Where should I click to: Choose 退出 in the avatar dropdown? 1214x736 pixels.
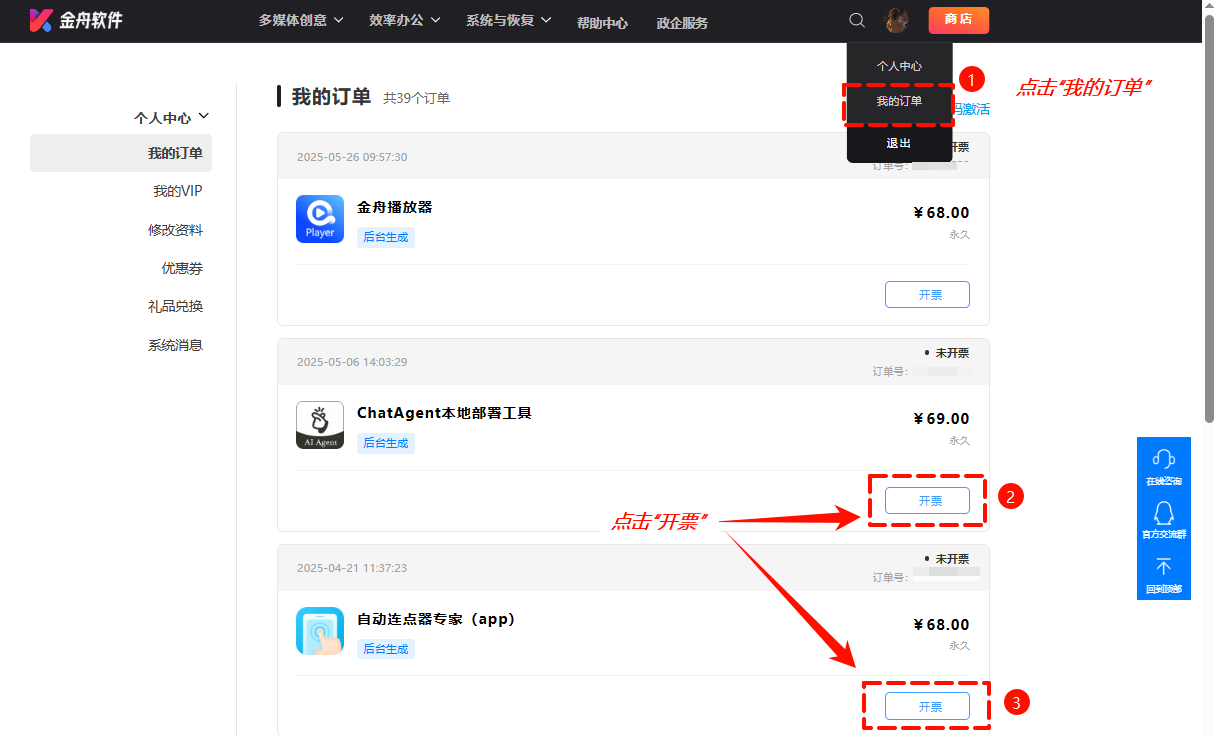click(x=899, y=143)
